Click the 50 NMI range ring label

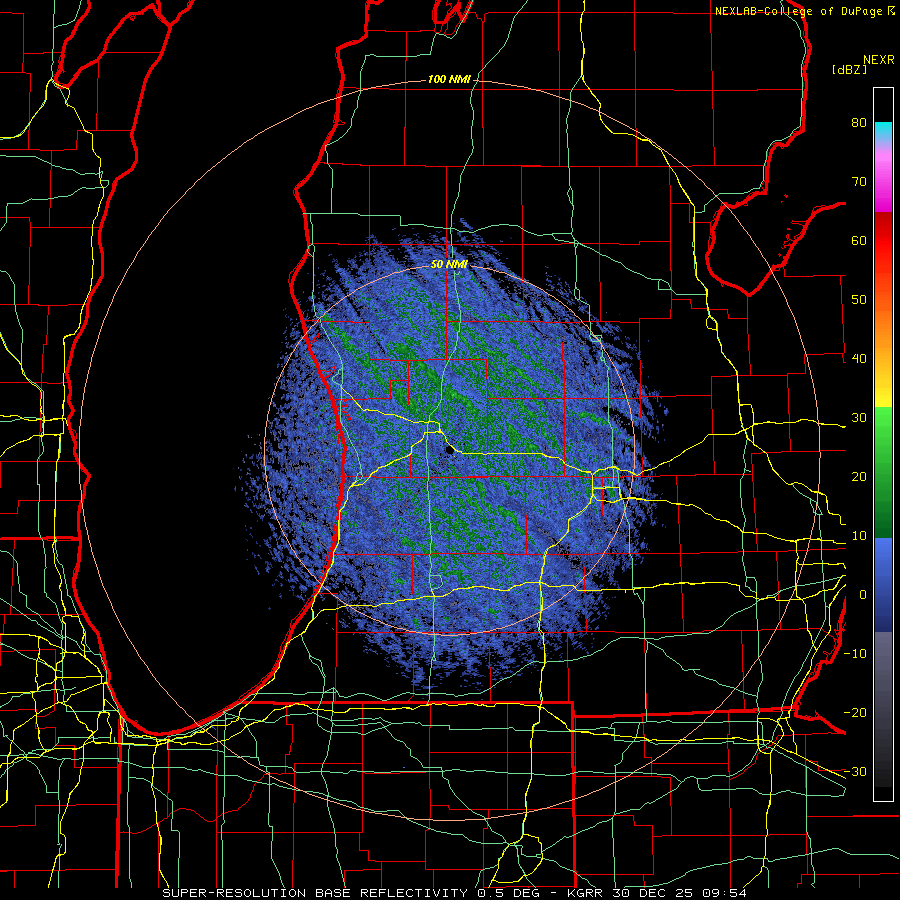click(449, 265)
